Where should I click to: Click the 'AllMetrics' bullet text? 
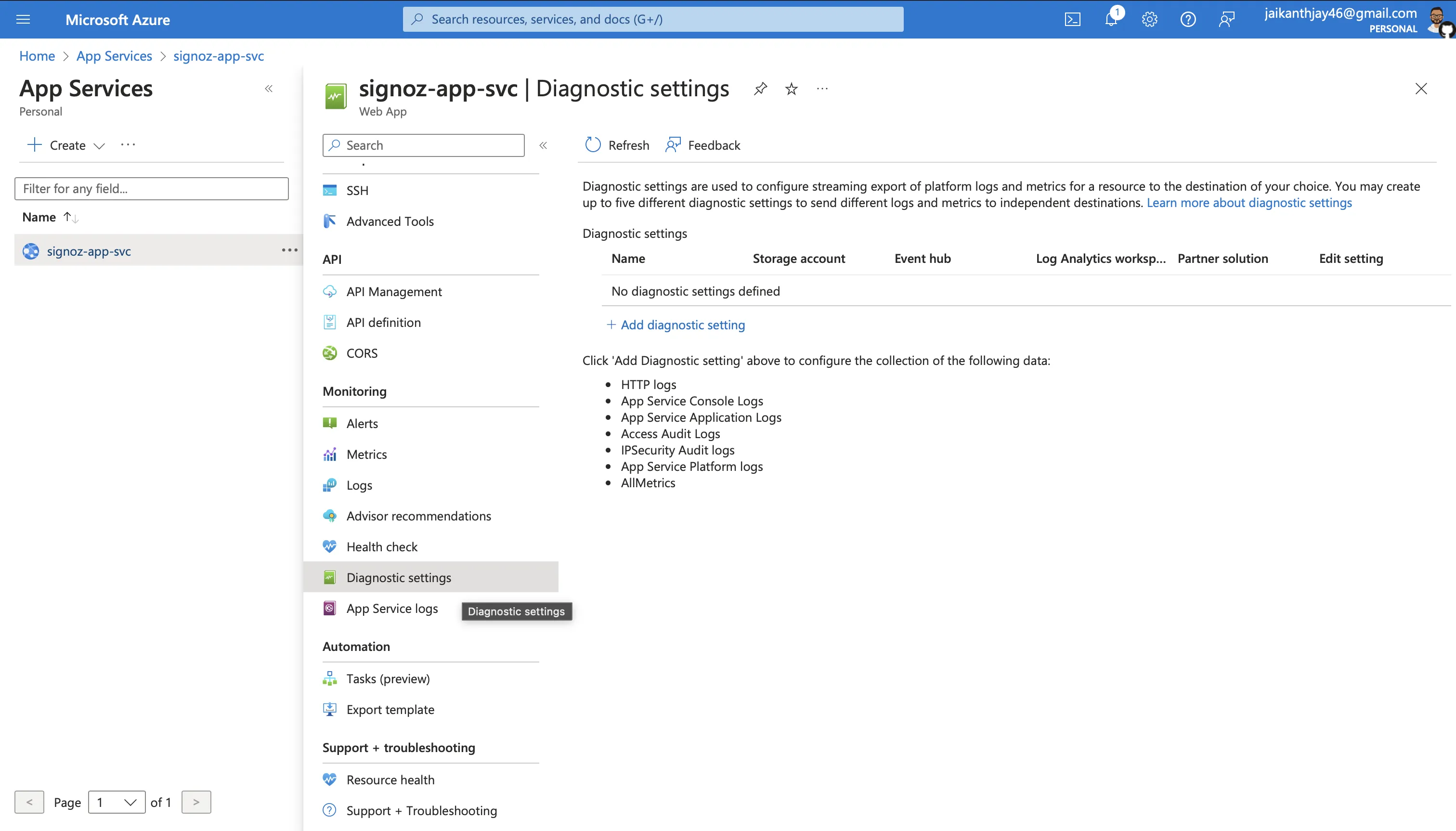(648, 483)
